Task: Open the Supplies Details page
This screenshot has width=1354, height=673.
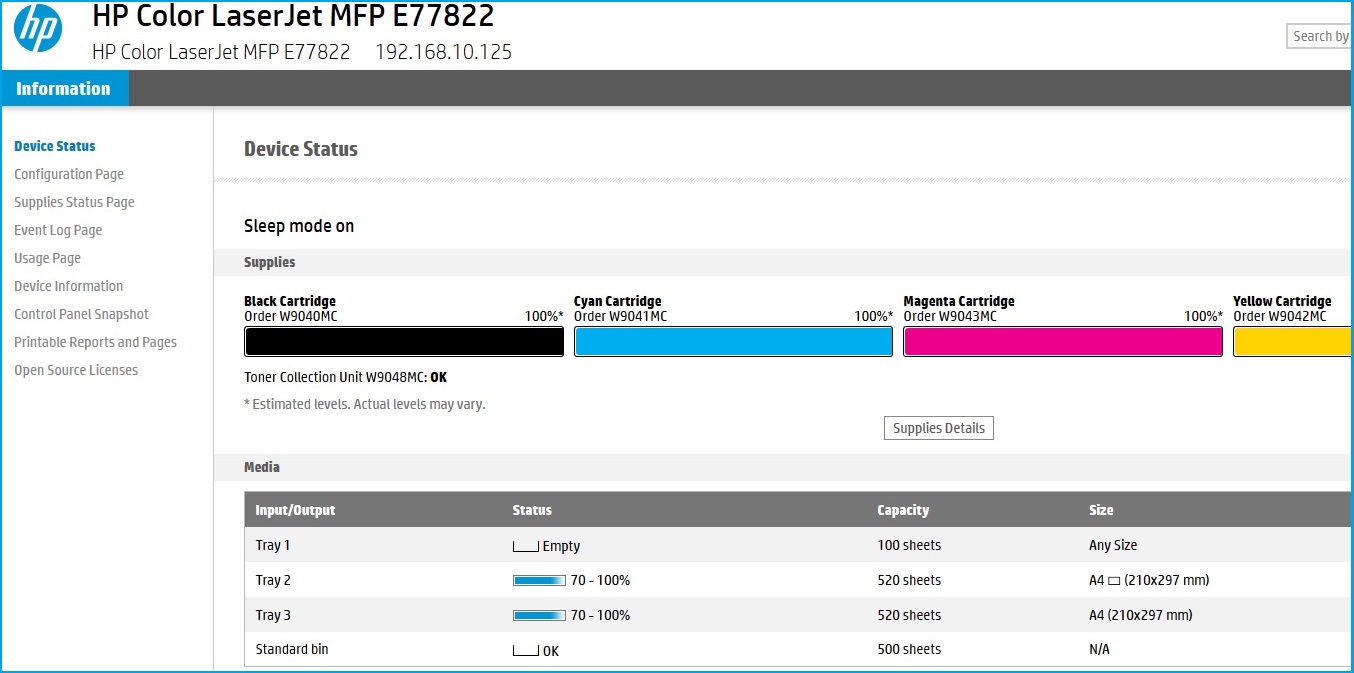Action: pyautogui.click(x=938, y=428)
